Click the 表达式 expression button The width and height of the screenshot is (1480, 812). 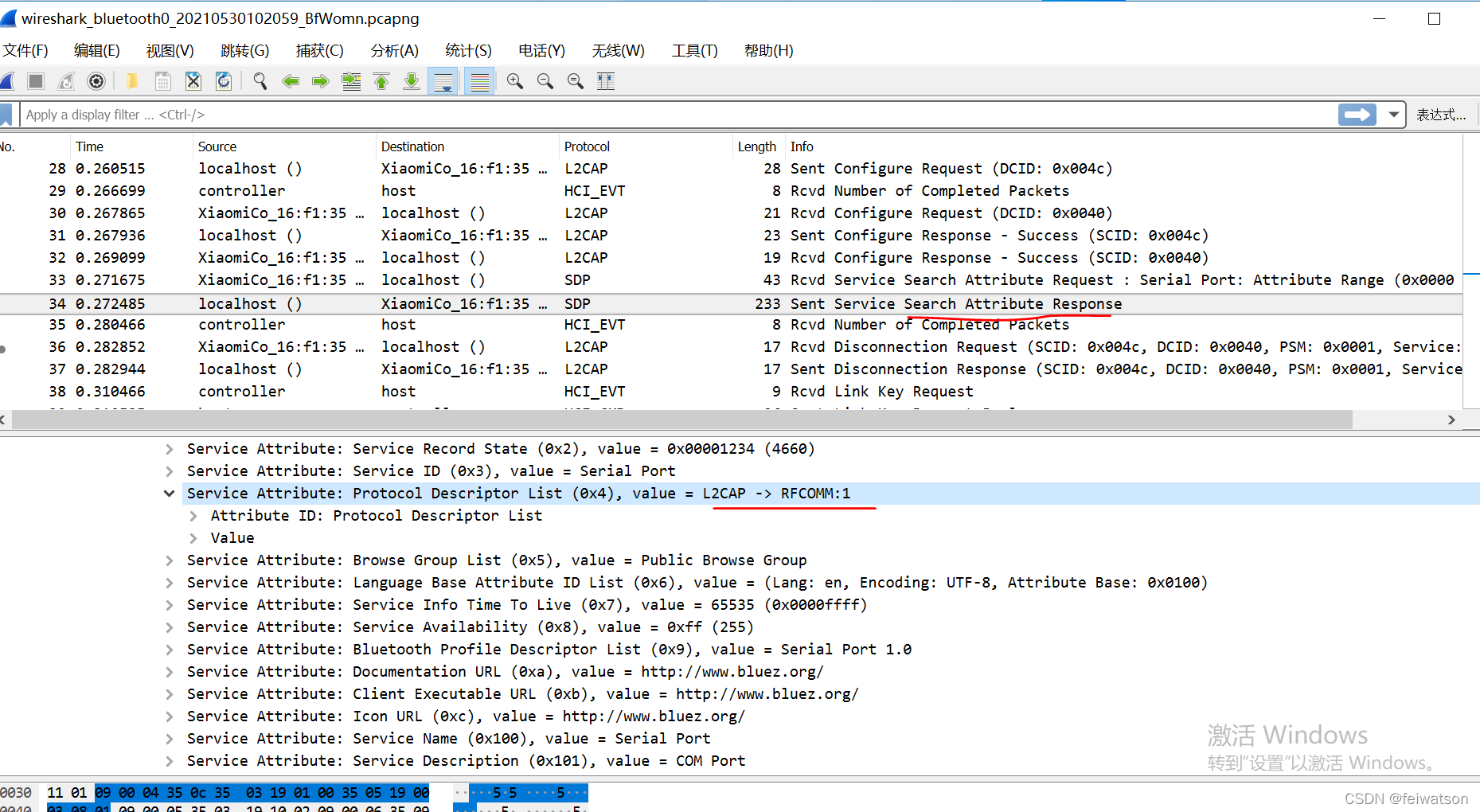click(1441, 115)
